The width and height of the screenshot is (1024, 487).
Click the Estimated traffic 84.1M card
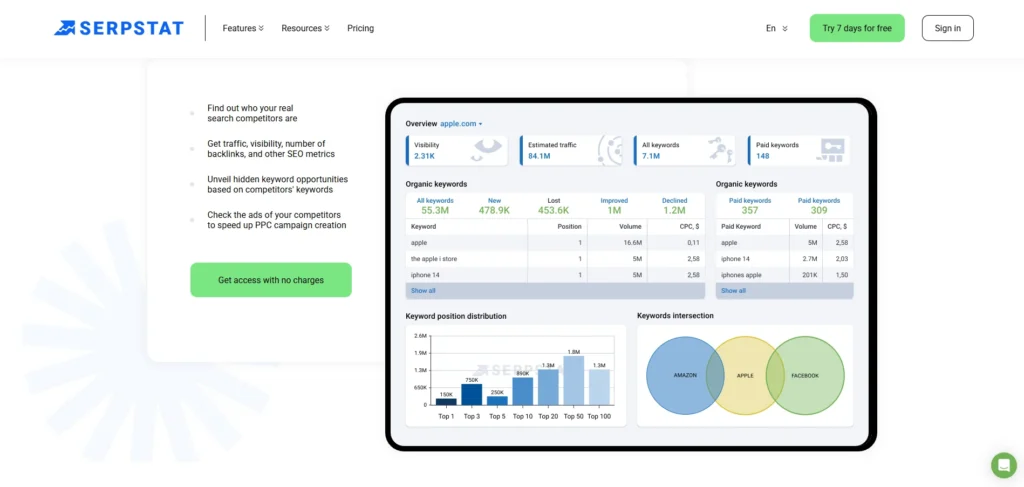tap(571, 150)
